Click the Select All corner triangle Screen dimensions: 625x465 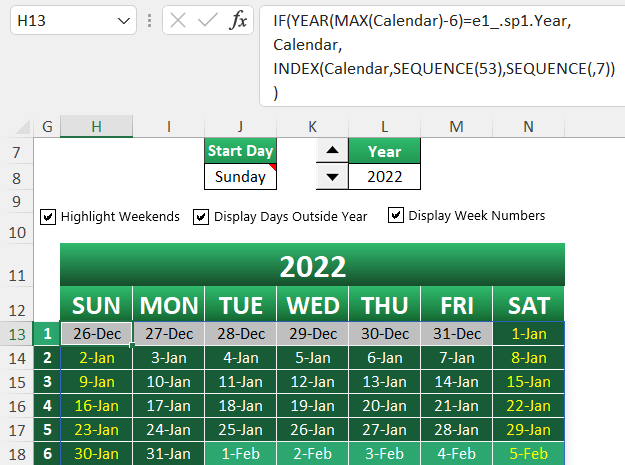click(x=23, y=127)
